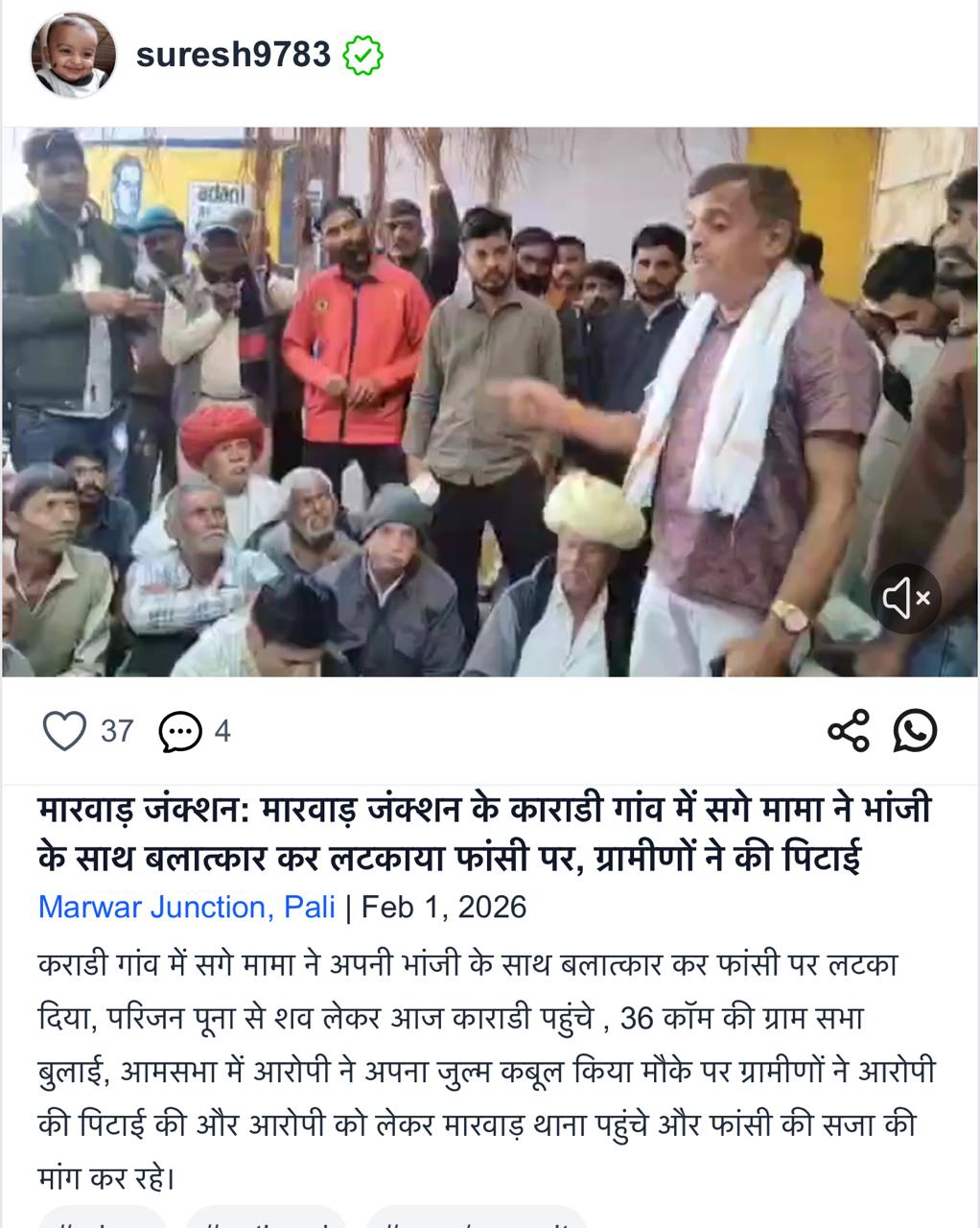Tap the share icon below the video

pos(849,731)
